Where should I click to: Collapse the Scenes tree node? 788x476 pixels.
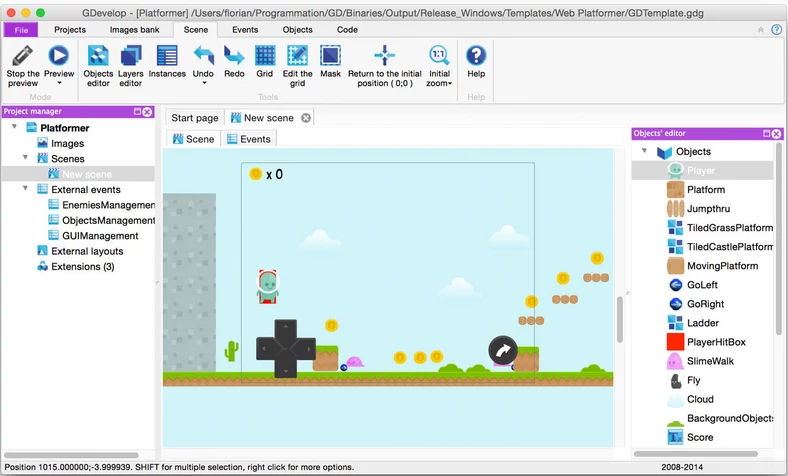pyautogui.click(x=26, y=158)
